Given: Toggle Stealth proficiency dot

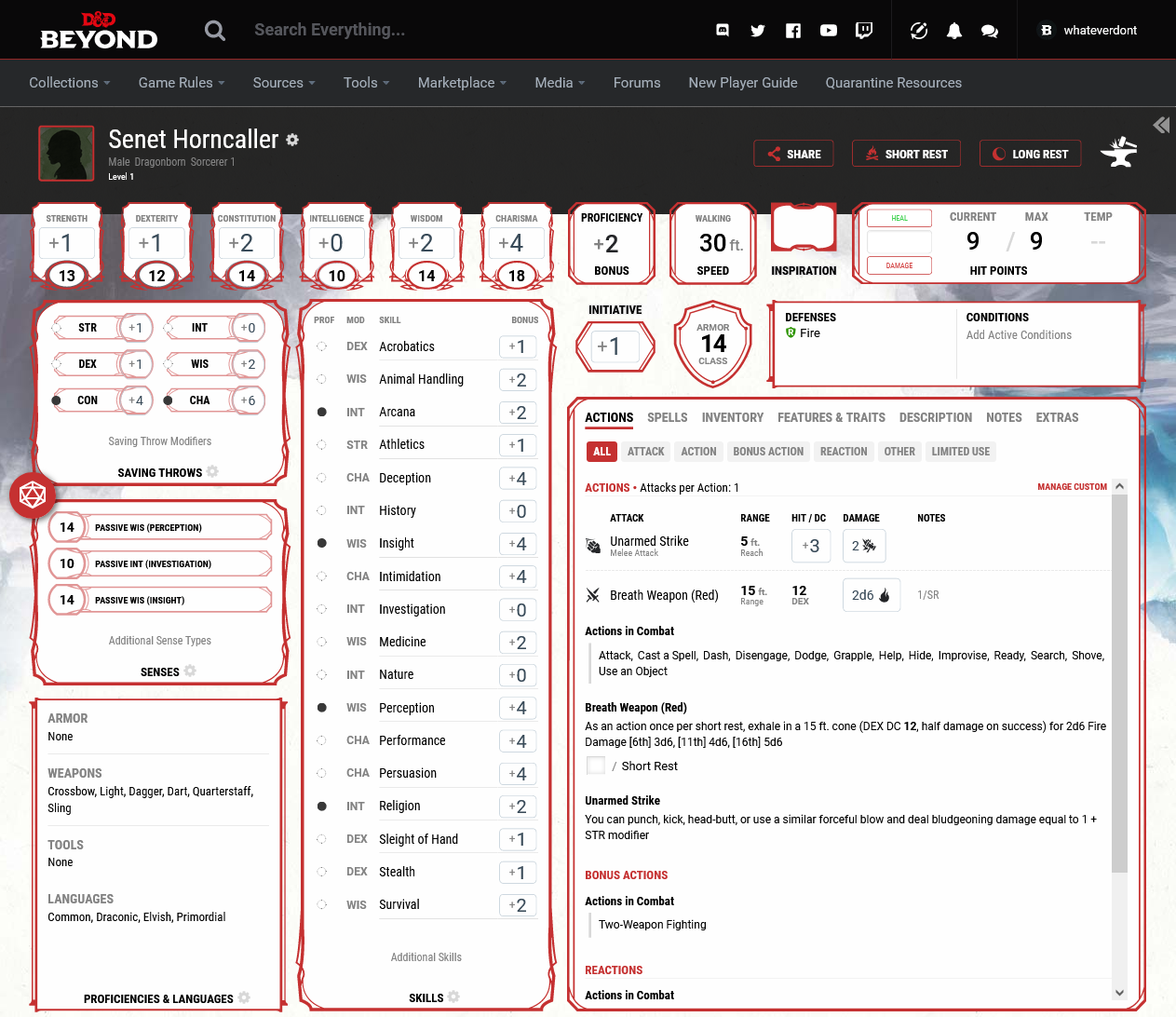Looking at the screenshot, I should point(322,872).
